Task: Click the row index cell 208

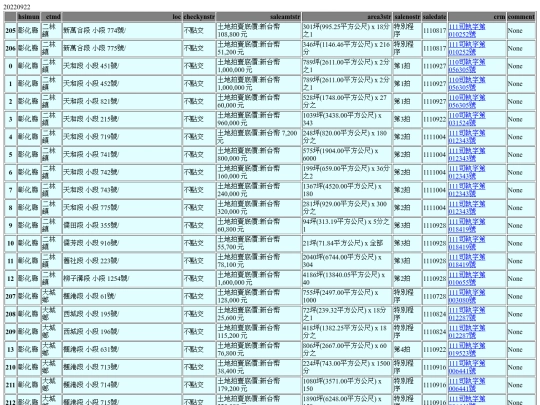Action: pyautogui.click(x=10, y=314)
